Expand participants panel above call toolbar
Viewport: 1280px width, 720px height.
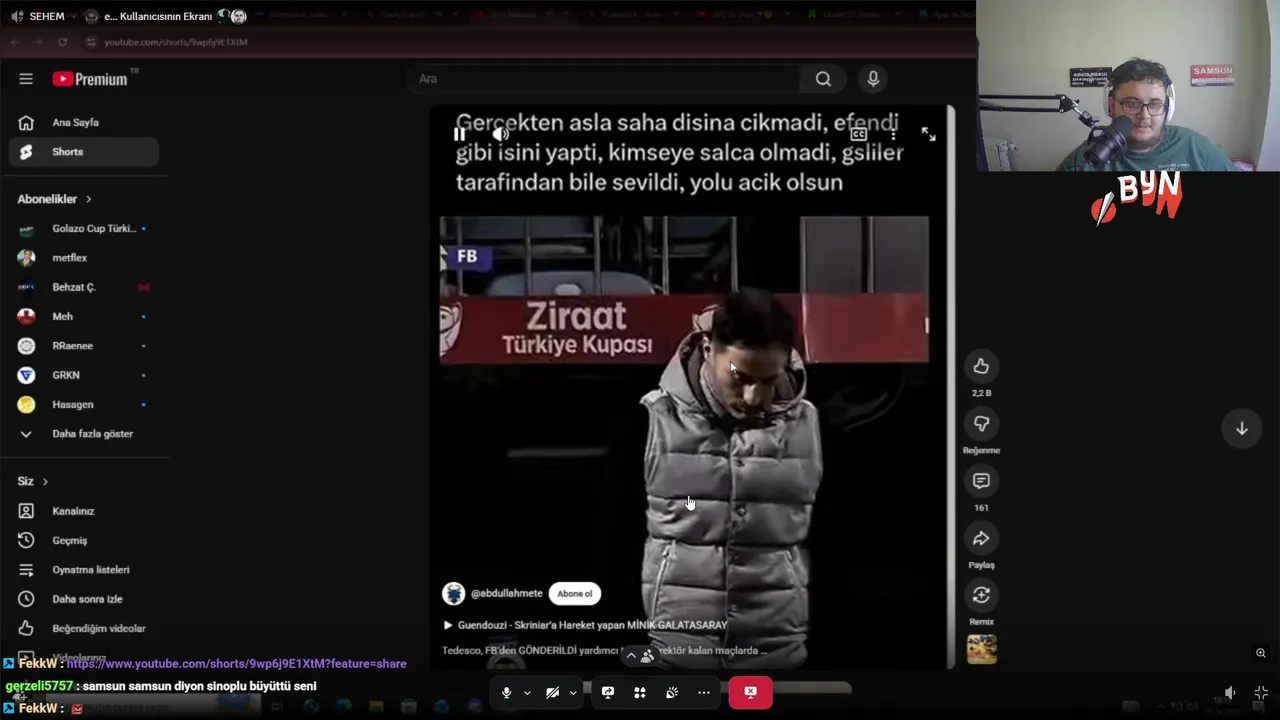(x=639, y=656)
